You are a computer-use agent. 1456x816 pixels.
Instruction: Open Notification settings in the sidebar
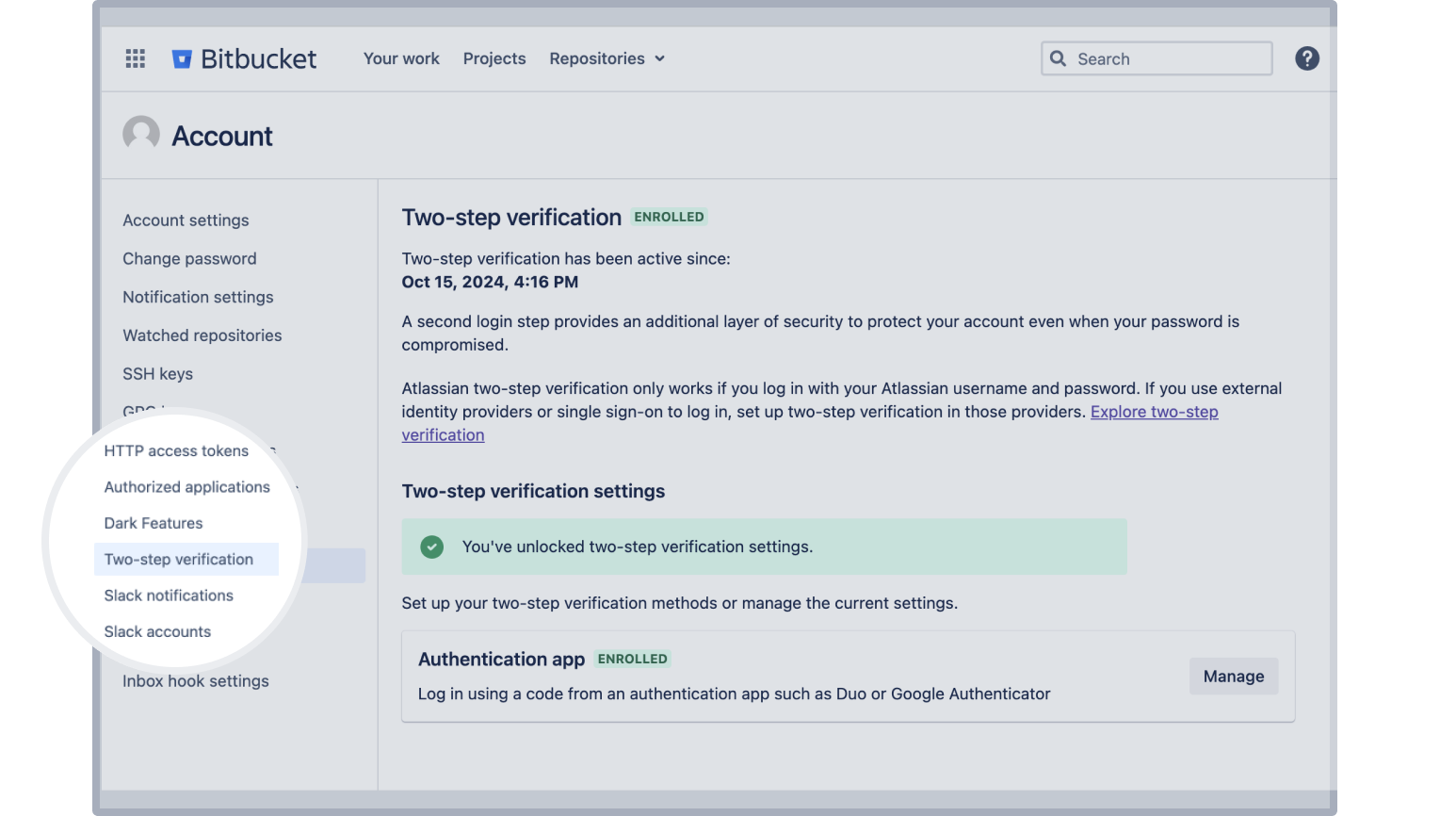click(198, 297)
